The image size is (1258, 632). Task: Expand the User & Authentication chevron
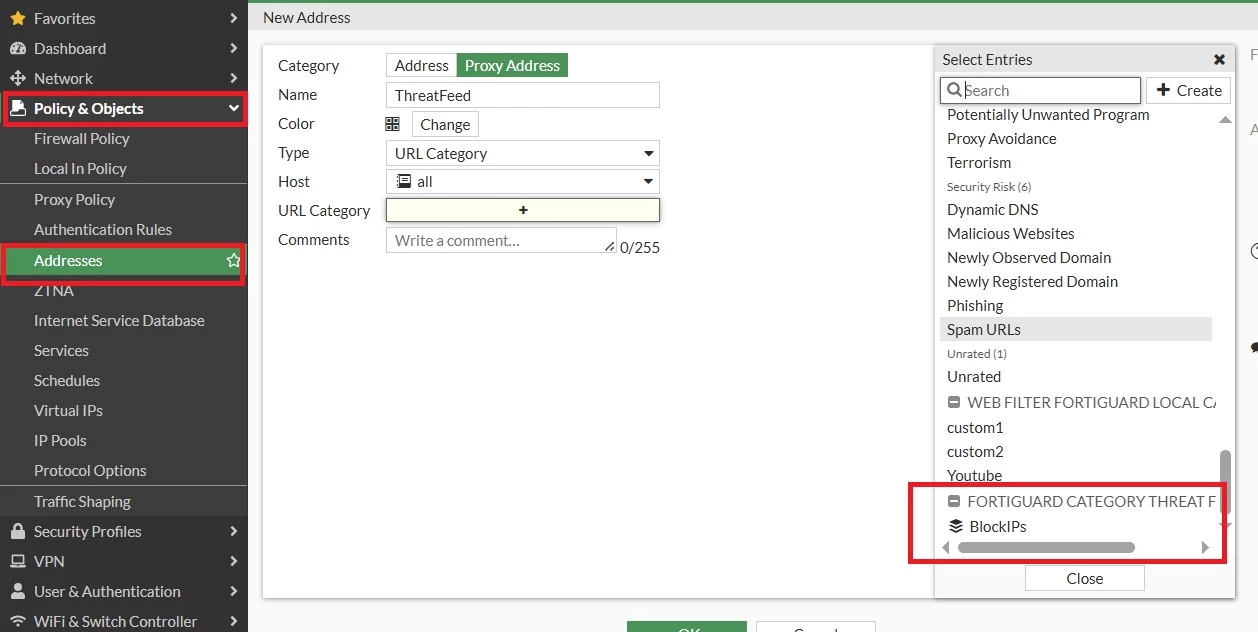click(x=233, y=591)
